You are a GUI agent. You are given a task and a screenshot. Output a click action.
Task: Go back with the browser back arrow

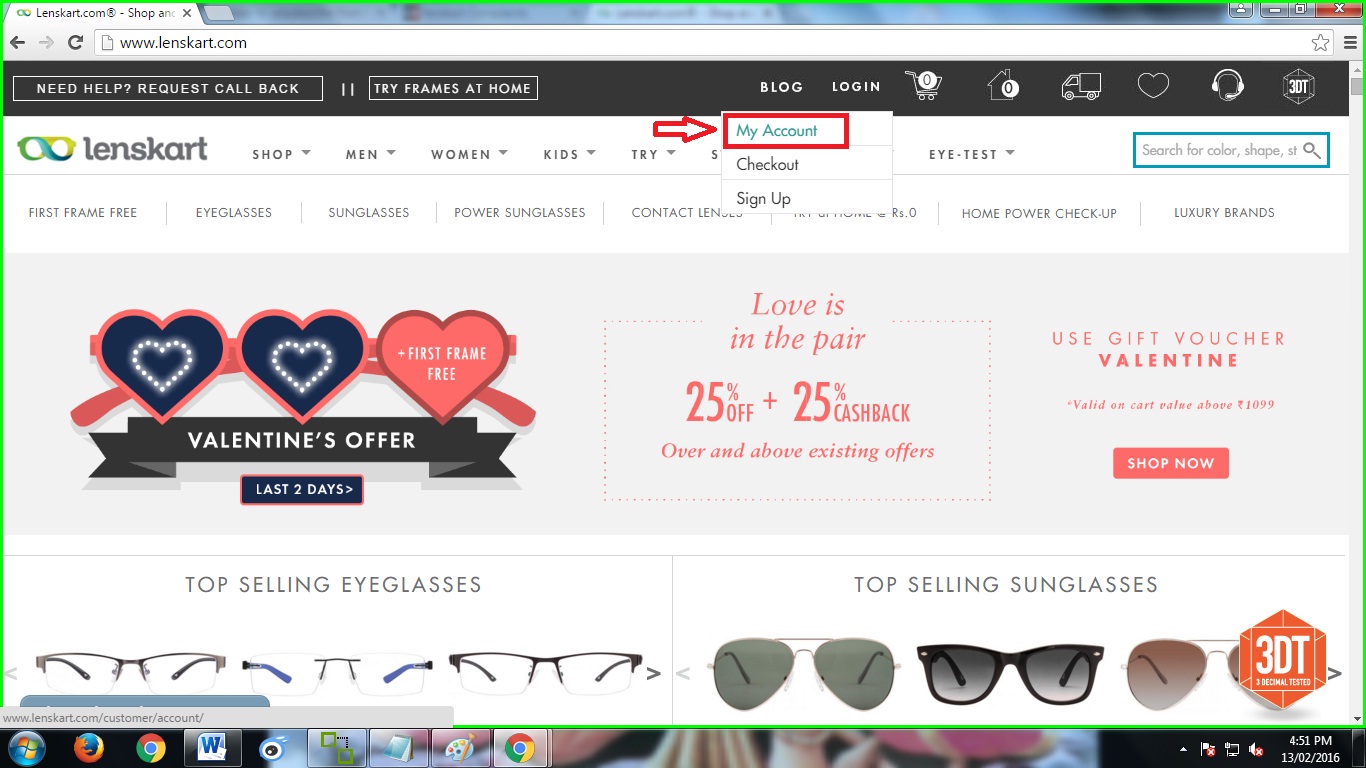[17, 43]
